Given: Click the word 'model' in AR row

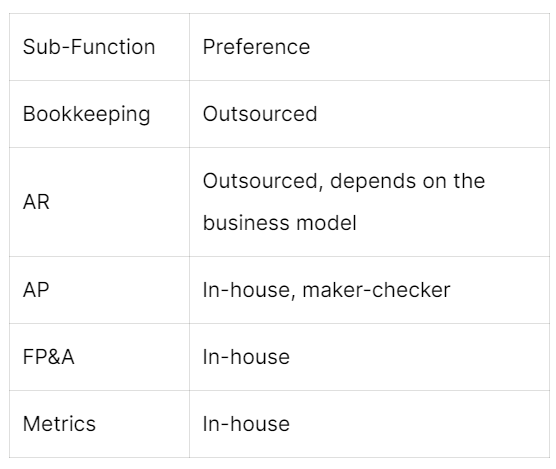Looking at the screenshot, I should (326, 223).
